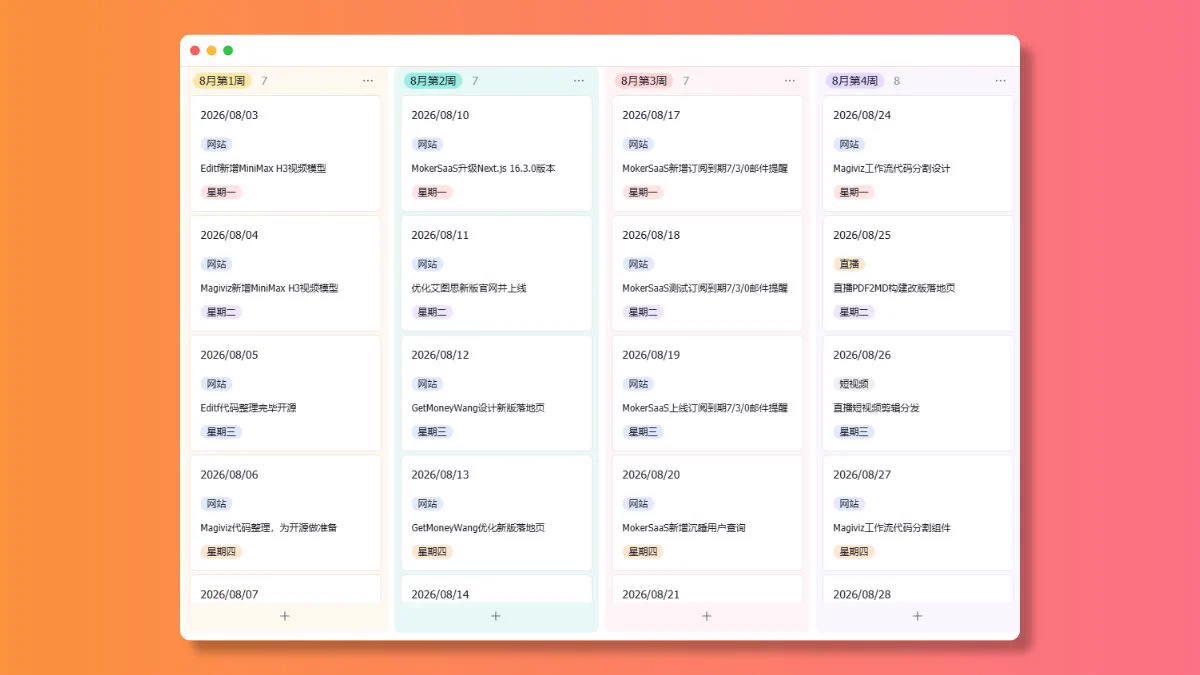Click the 星期四 tag on the 2026/08/20 card

point(643,552)
